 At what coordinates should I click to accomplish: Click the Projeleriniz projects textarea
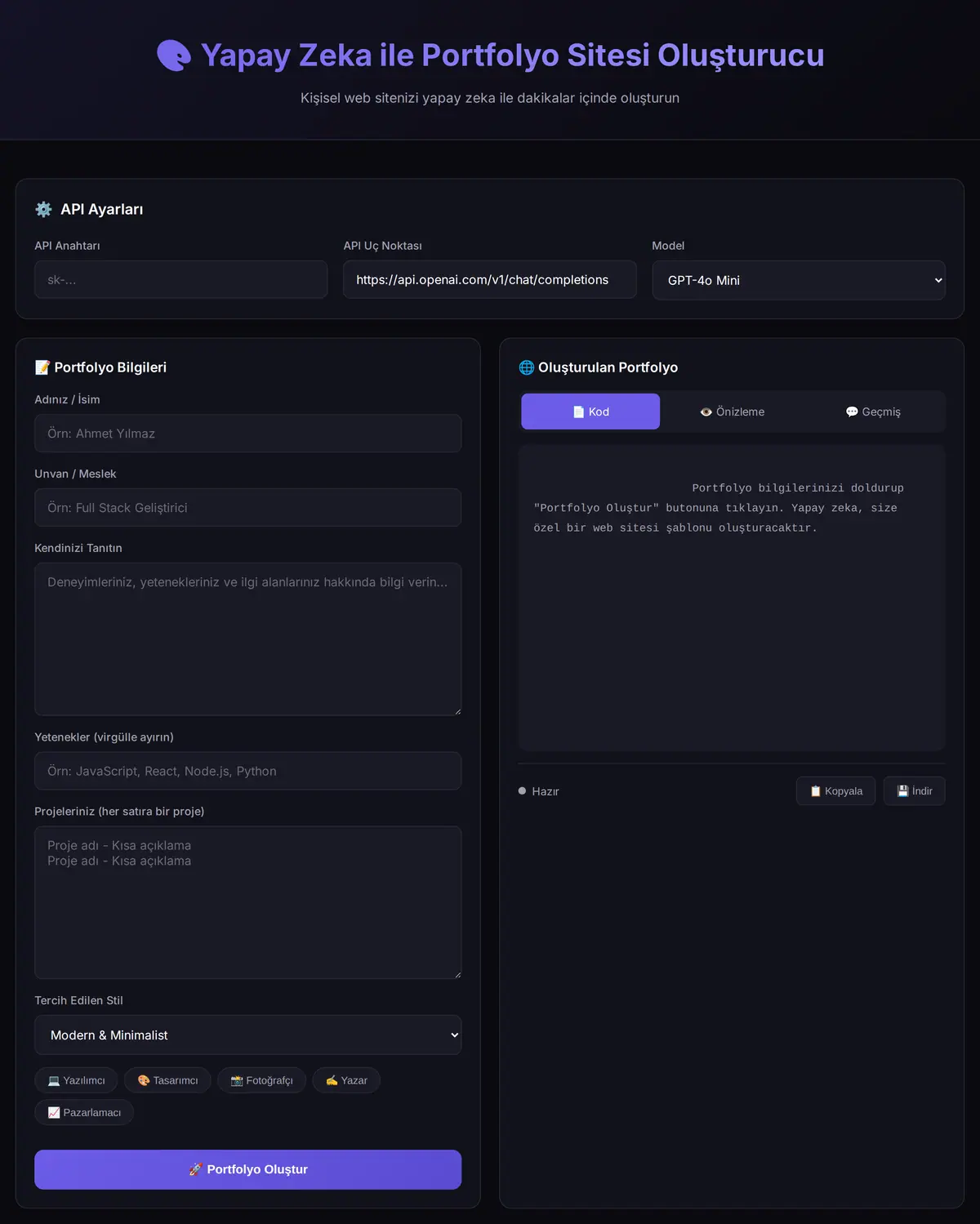(247, 902)
